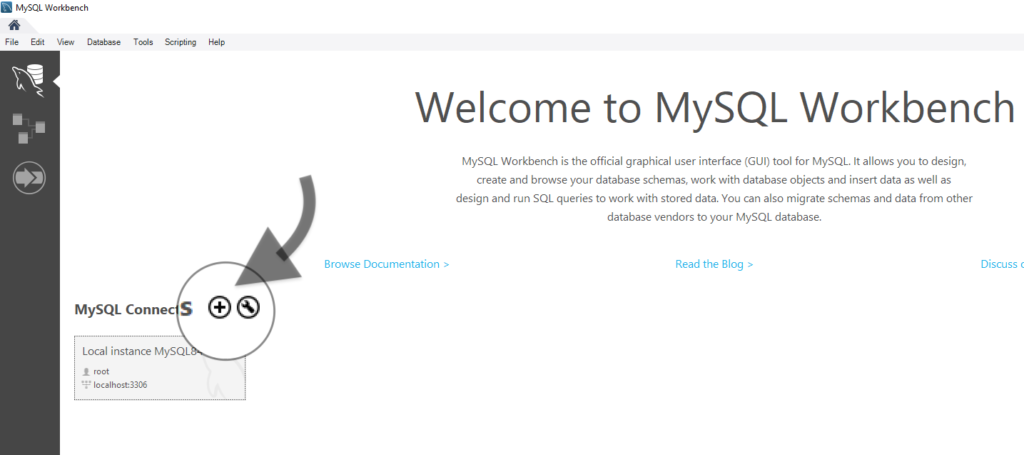The image size is (1024, 455).
Task: Click the Read the Blog link
Action: pyautogui.click(x=714, y=264)
